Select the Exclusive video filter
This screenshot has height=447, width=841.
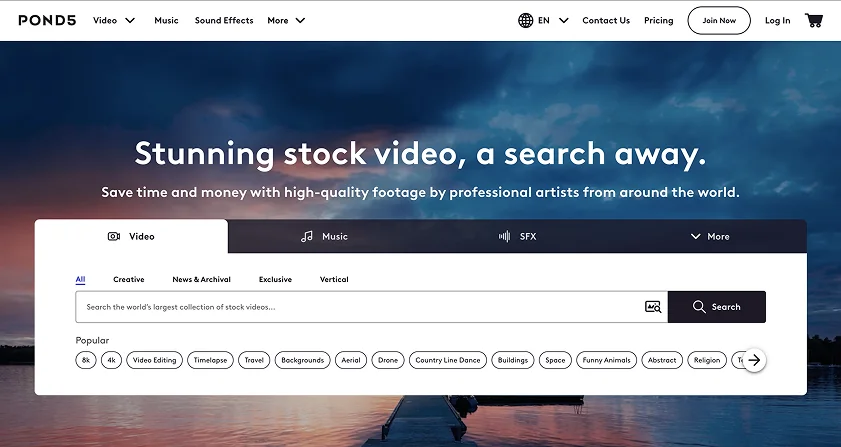(x=275, y=279)
